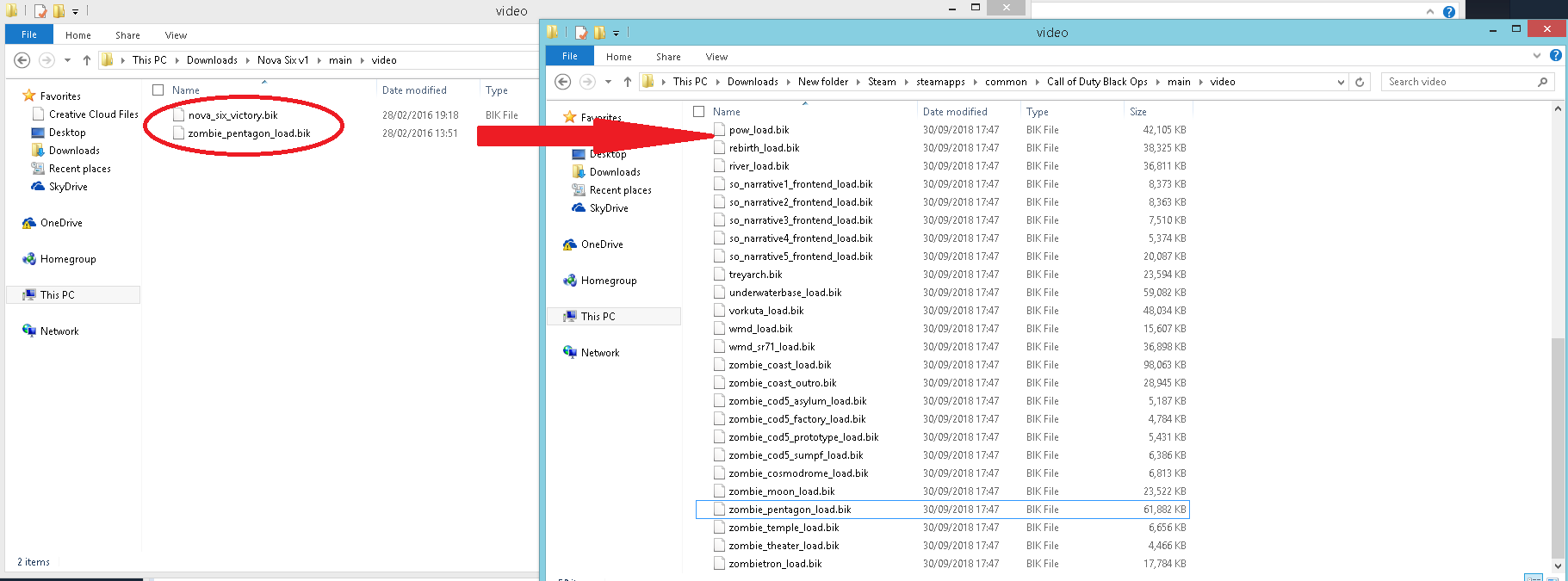This screenshot has width=1568, height=581.
Task: Open Network in right window sidebar
Action: pos(600,353)
